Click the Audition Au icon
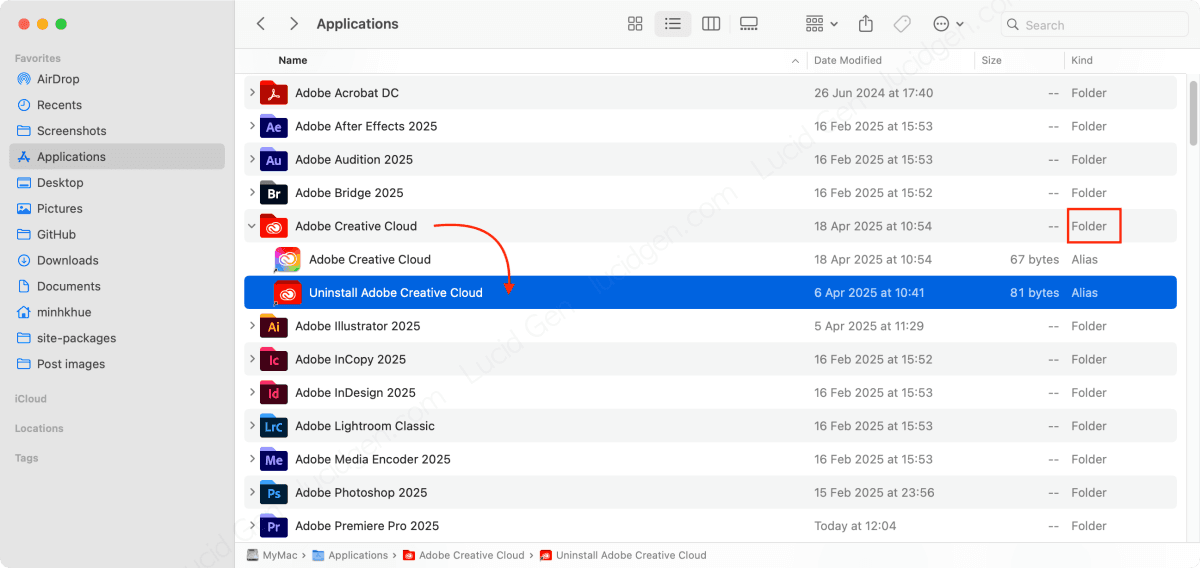 click(x=273, y=159)
